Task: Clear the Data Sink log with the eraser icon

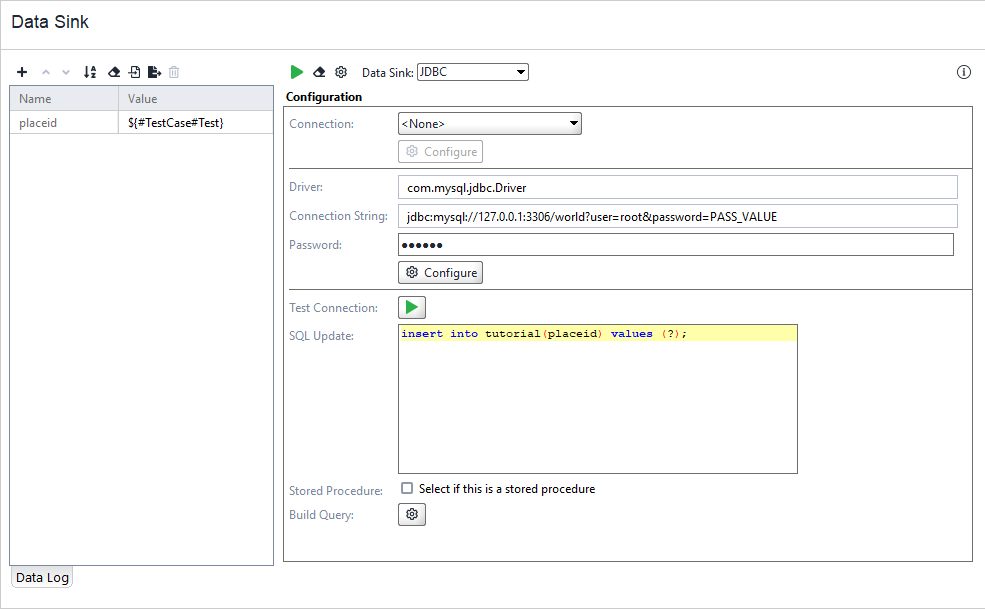Action: 318,72
